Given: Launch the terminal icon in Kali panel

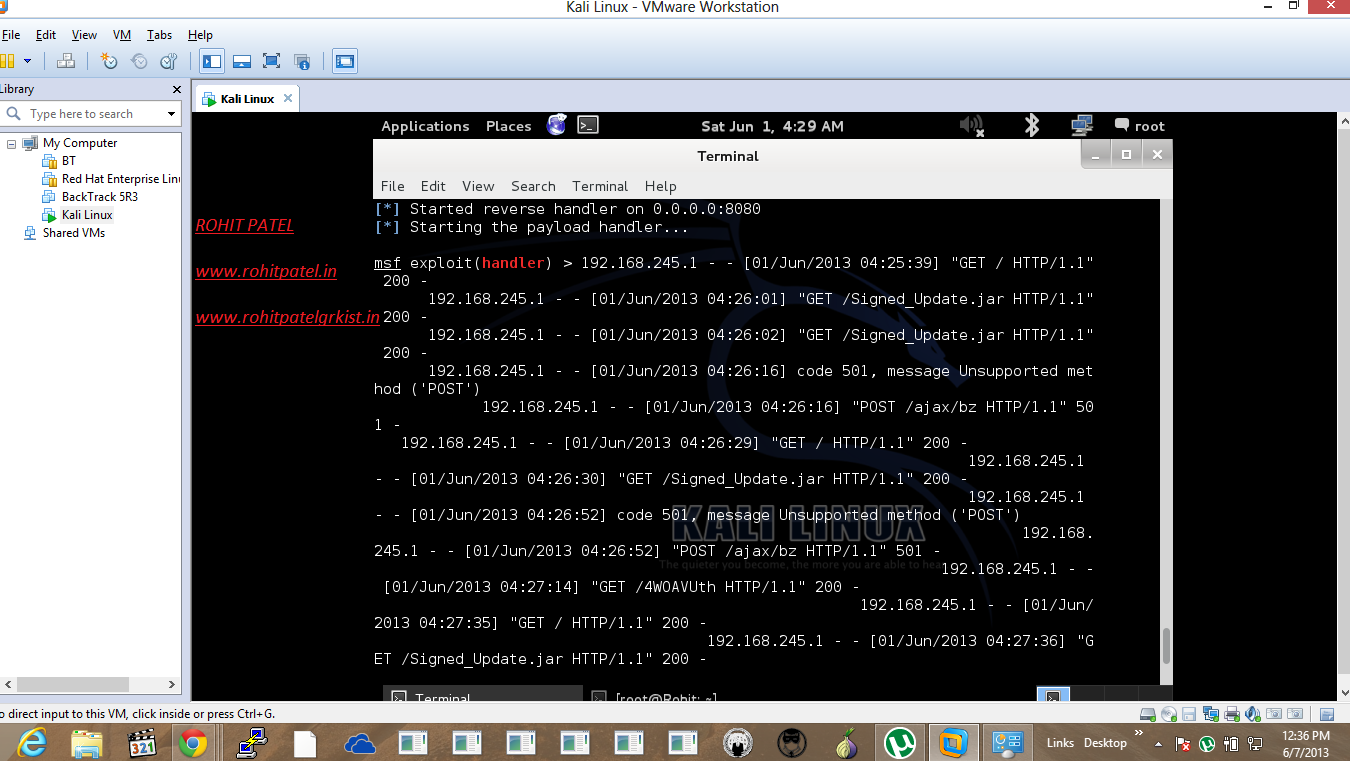Looking at the screenshot, I should point(588,125).
